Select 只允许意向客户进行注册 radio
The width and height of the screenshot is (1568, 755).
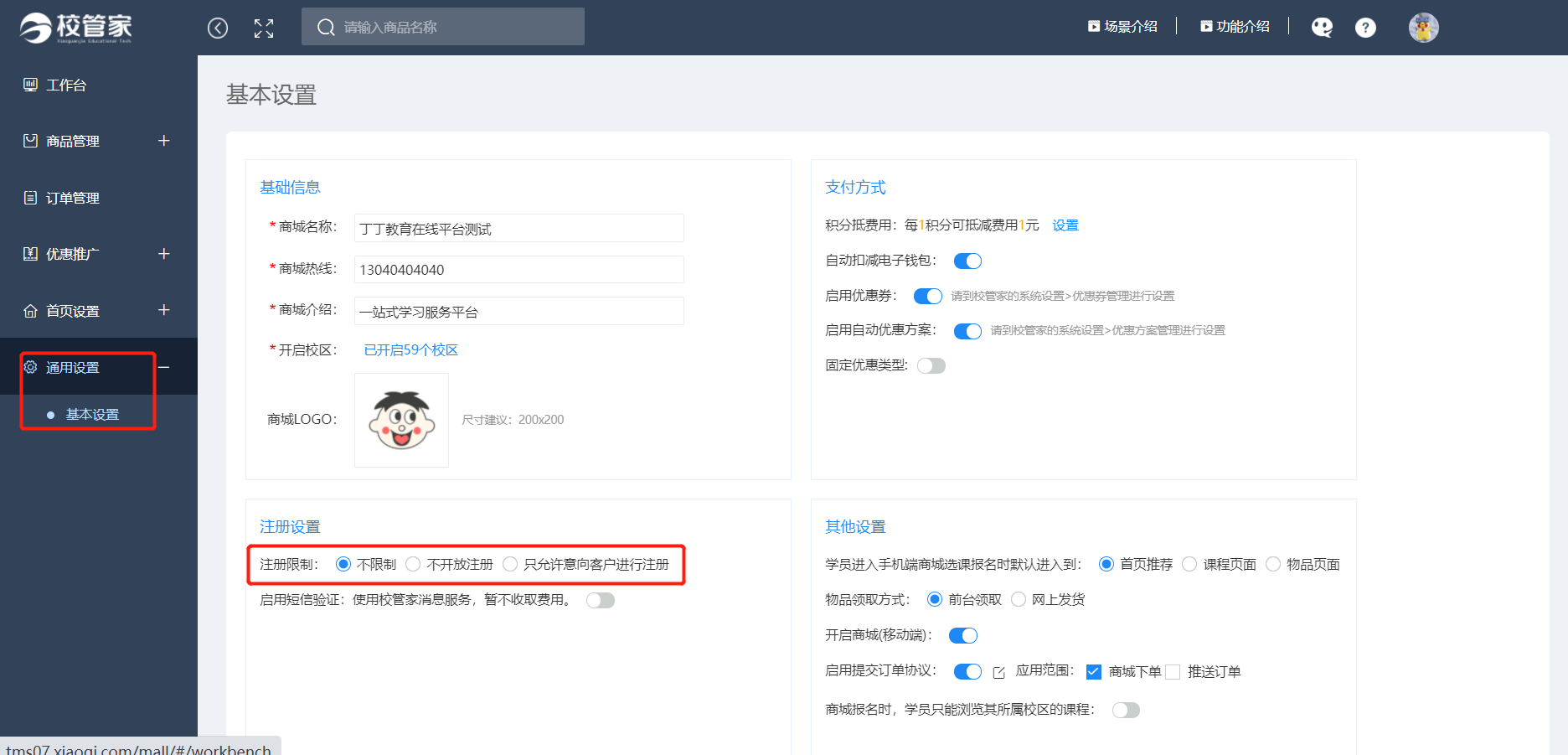pos(510,564)
